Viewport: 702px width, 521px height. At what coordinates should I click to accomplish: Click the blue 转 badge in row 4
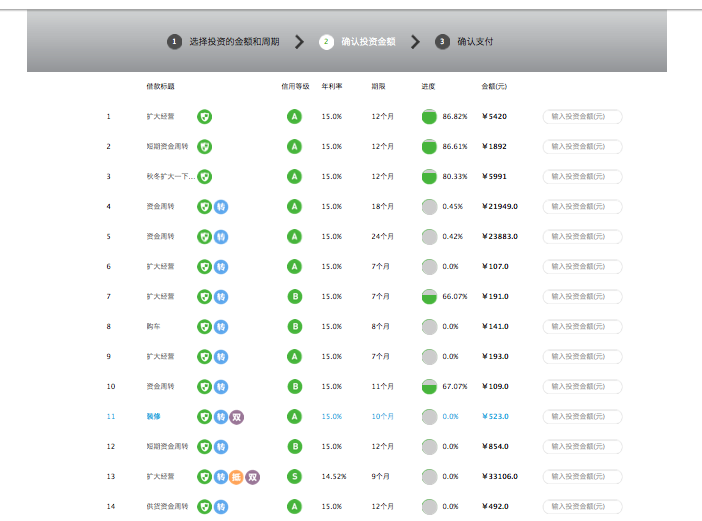221,207
